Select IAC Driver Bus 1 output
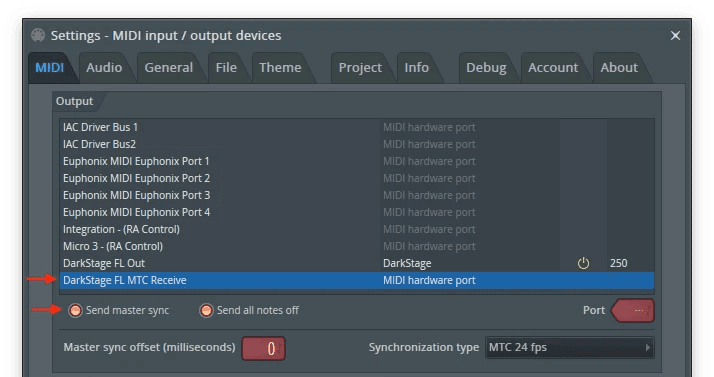Viewport: 714px width, 377px height. click(357, 127)
